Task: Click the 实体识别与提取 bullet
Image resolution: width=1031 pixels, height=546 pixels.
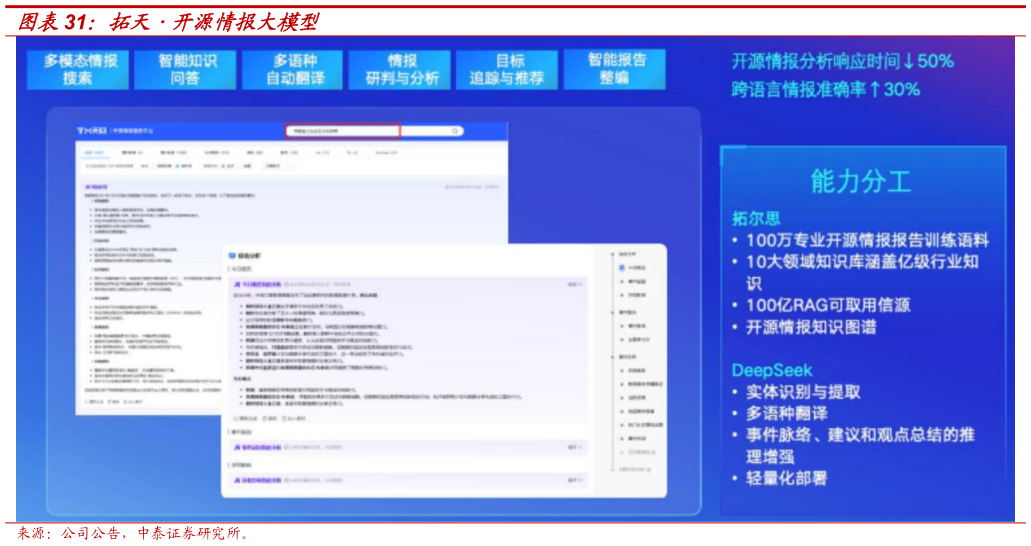Action: 803,392
